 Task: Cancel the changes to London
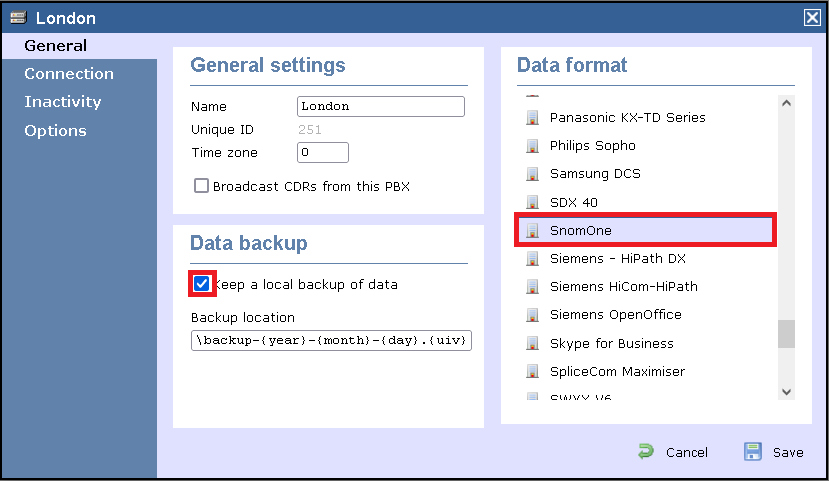tap(674, 452)
